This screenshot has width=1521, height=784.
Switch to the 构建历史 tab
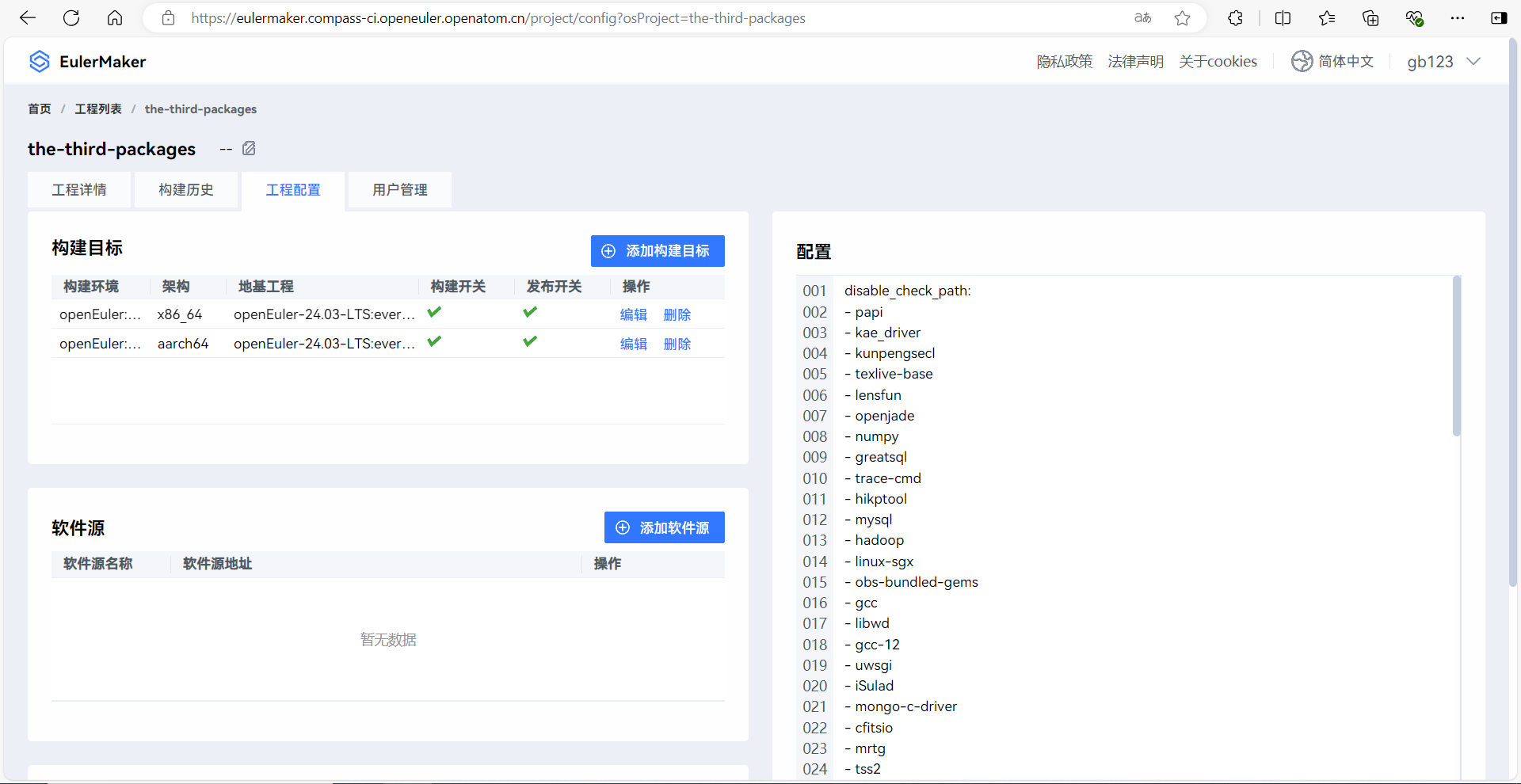coord(186,190)
